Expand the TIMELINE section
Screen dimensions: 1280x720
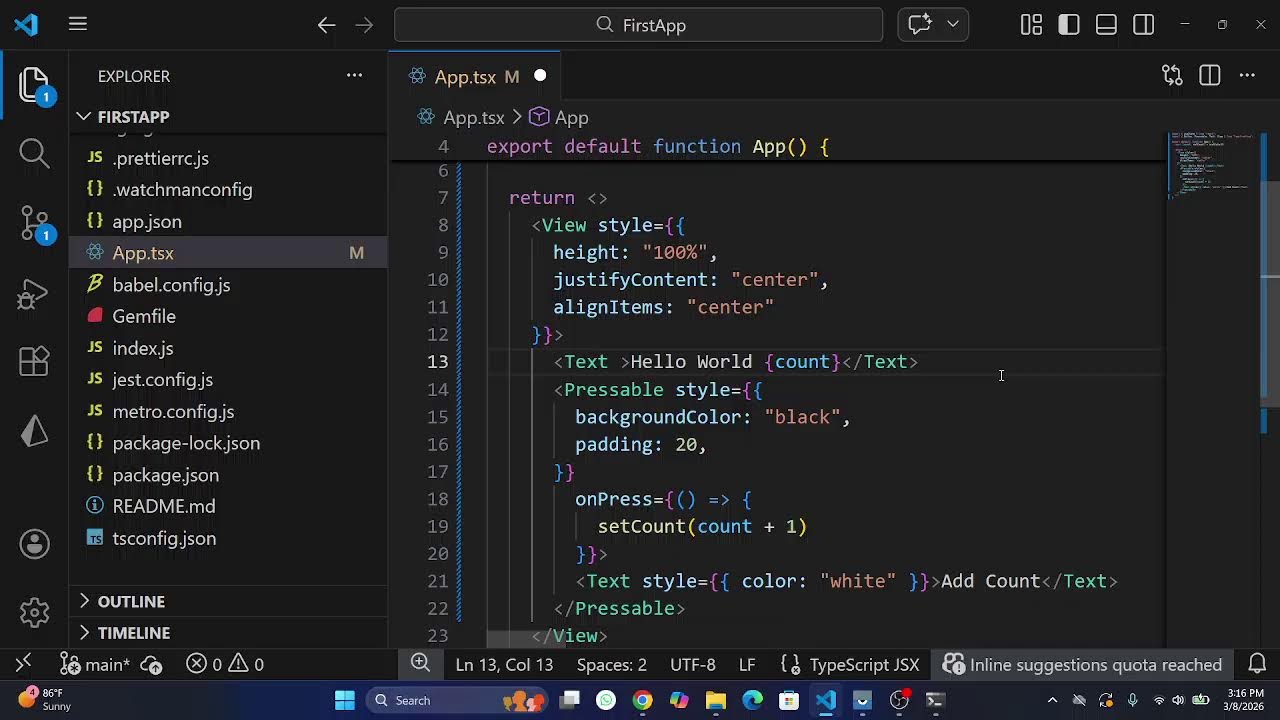point(228,633)
